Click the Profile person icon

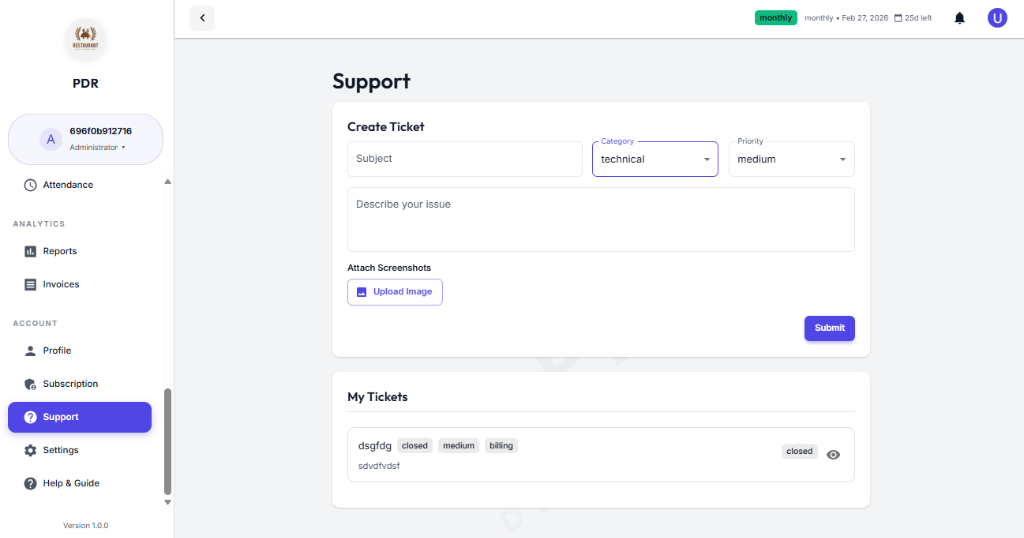[30, 351]
